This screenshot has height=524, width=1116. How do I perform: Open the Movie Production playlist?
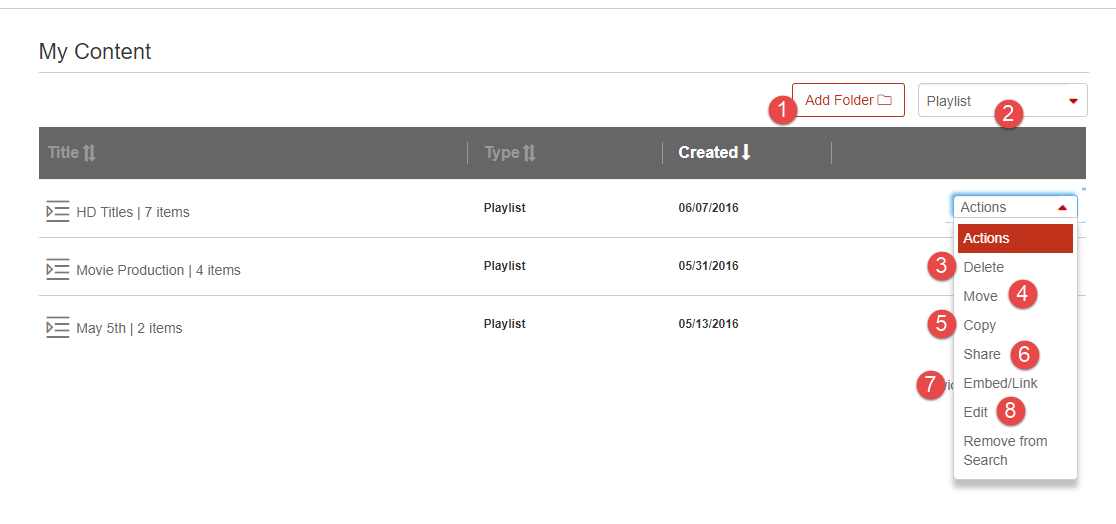tap(158, 271)
